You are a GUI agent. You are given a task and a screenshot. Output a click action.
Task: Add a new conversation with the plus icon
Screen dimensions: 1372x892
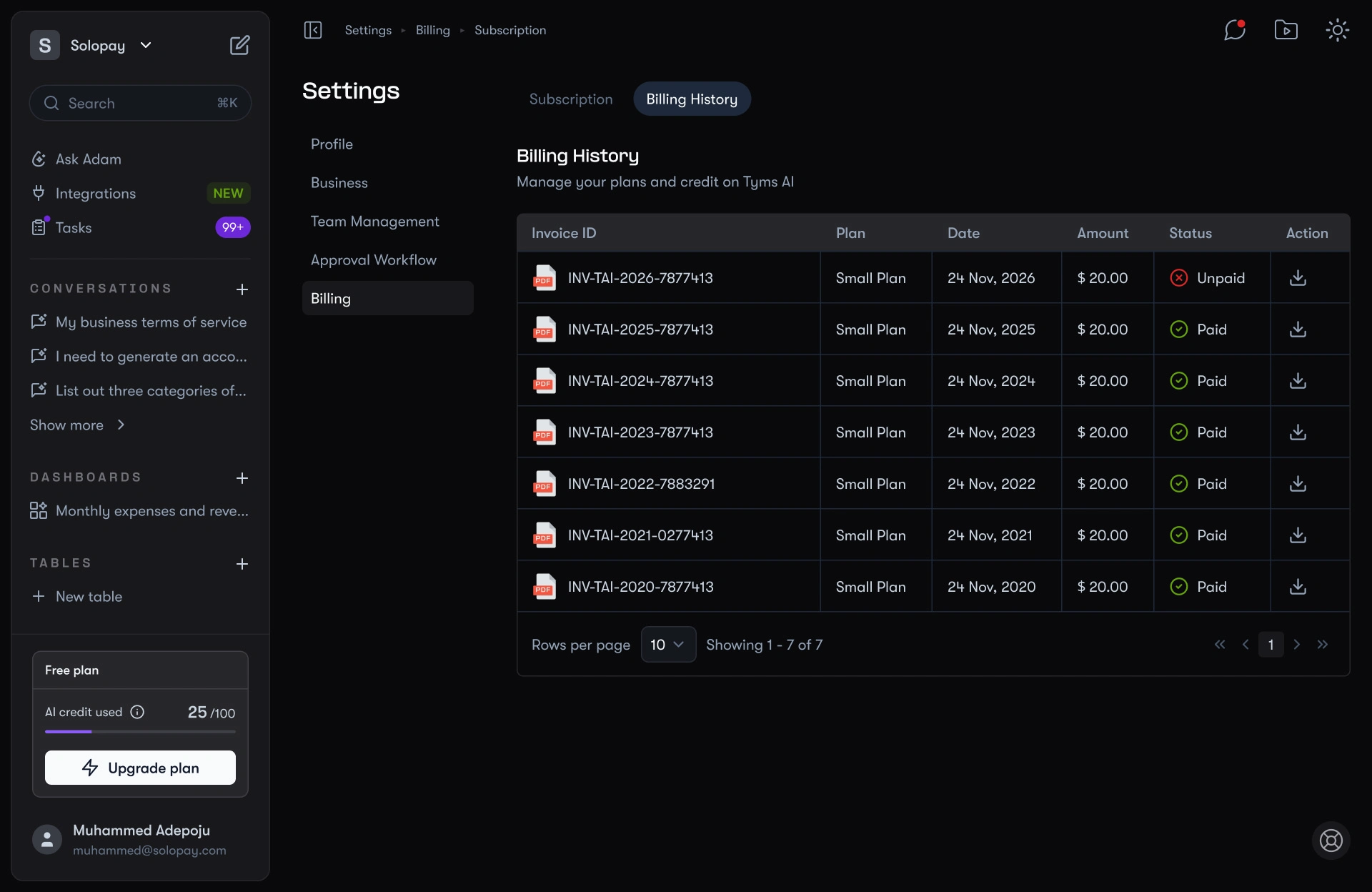(x=242, y=289)
